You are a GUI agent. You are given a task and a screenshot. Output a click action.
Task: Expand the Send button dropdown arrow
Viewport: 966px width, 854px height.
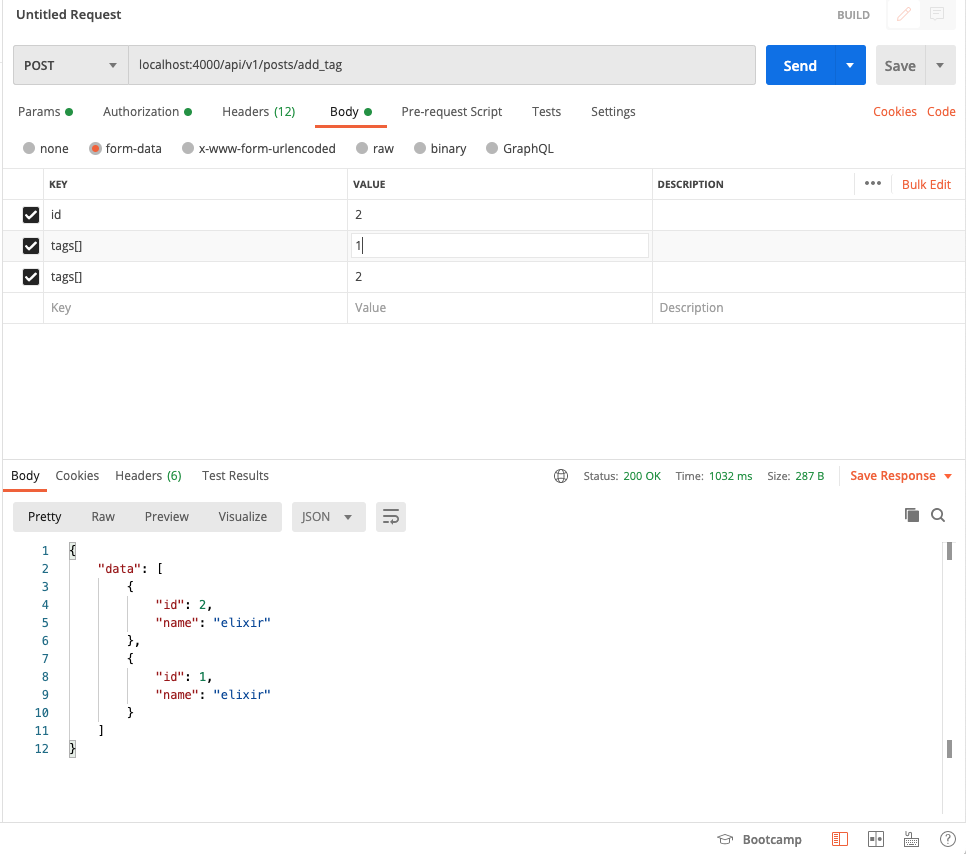coord(850,65)
